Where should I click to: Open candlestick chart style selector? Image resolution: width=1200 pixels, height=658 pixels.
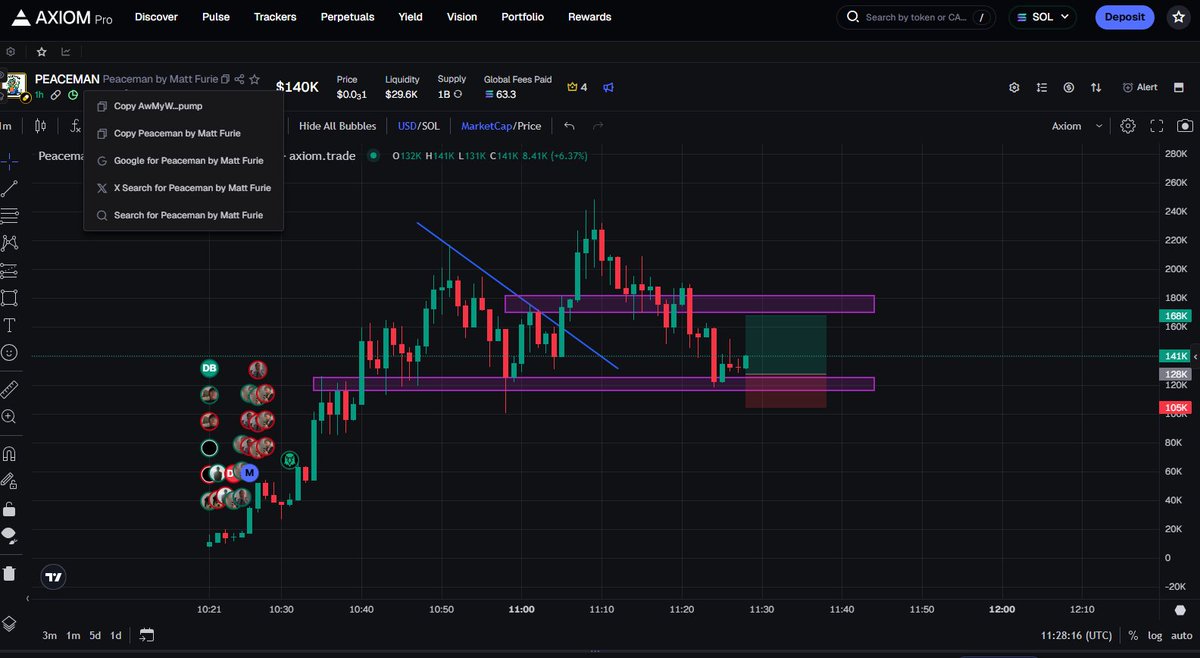[40, 126]
